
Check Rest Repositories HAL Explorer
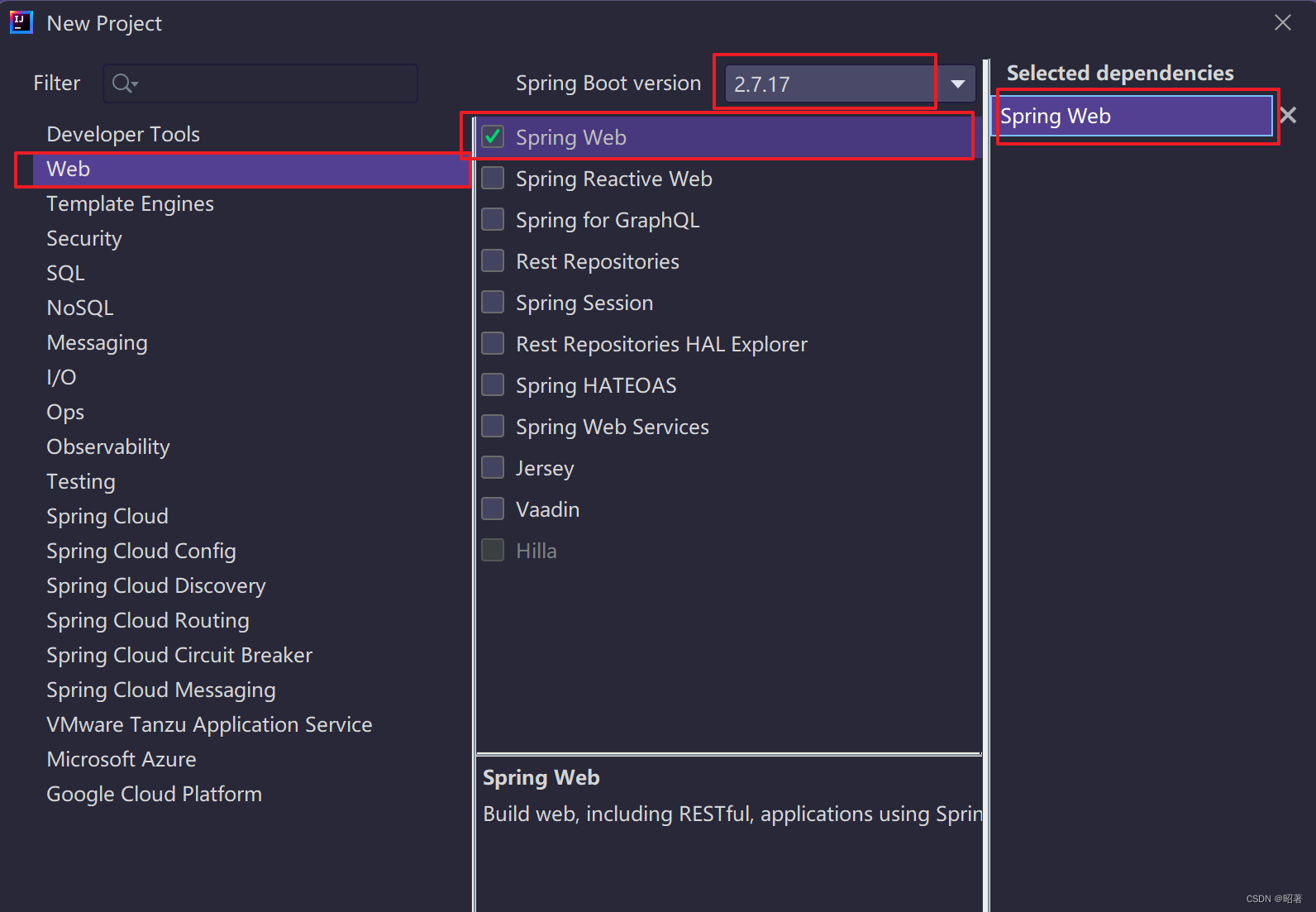coord(493,343)
